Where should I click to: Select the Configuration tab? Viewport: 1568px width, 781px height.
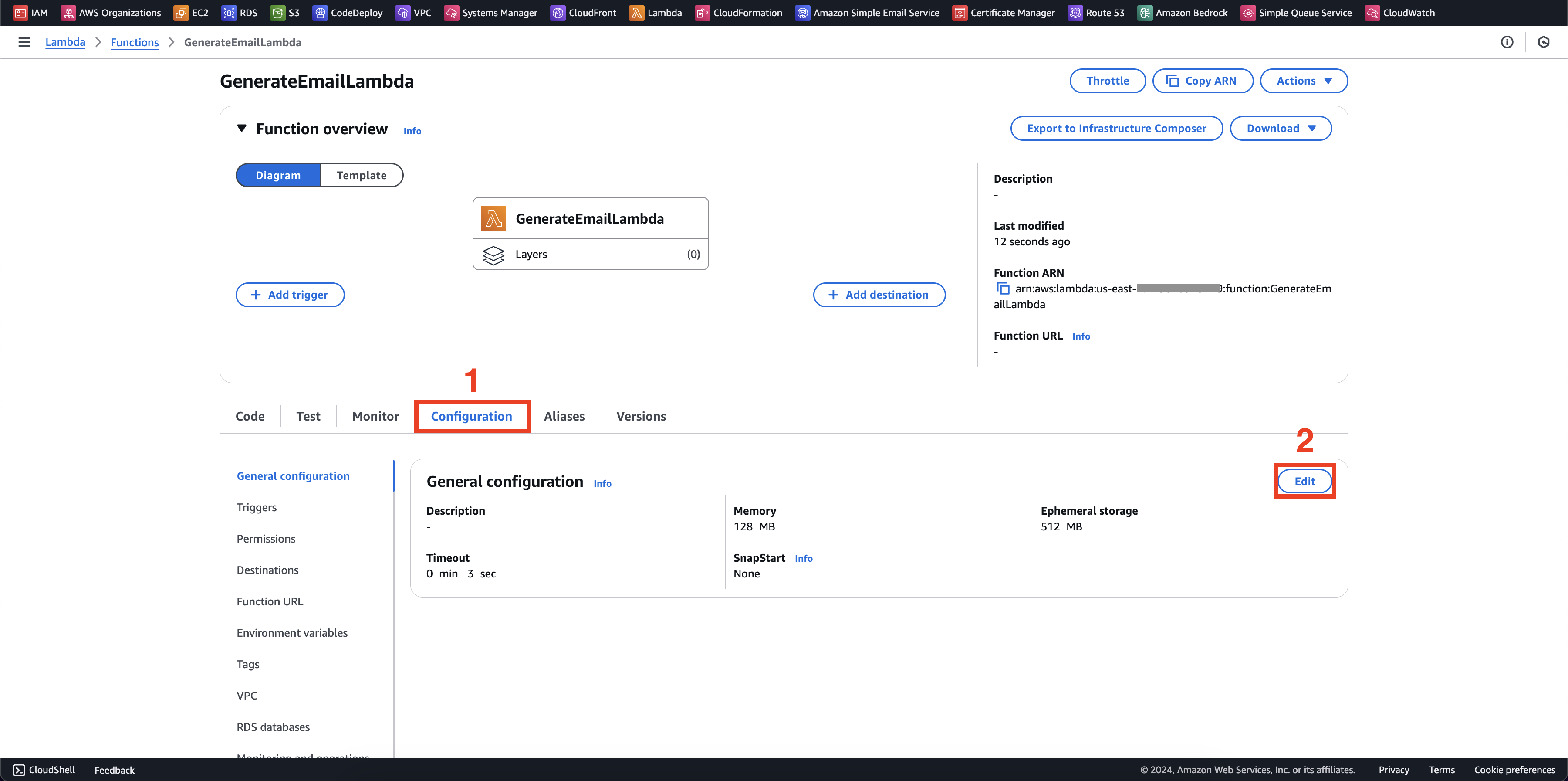(x=472, y=416)
